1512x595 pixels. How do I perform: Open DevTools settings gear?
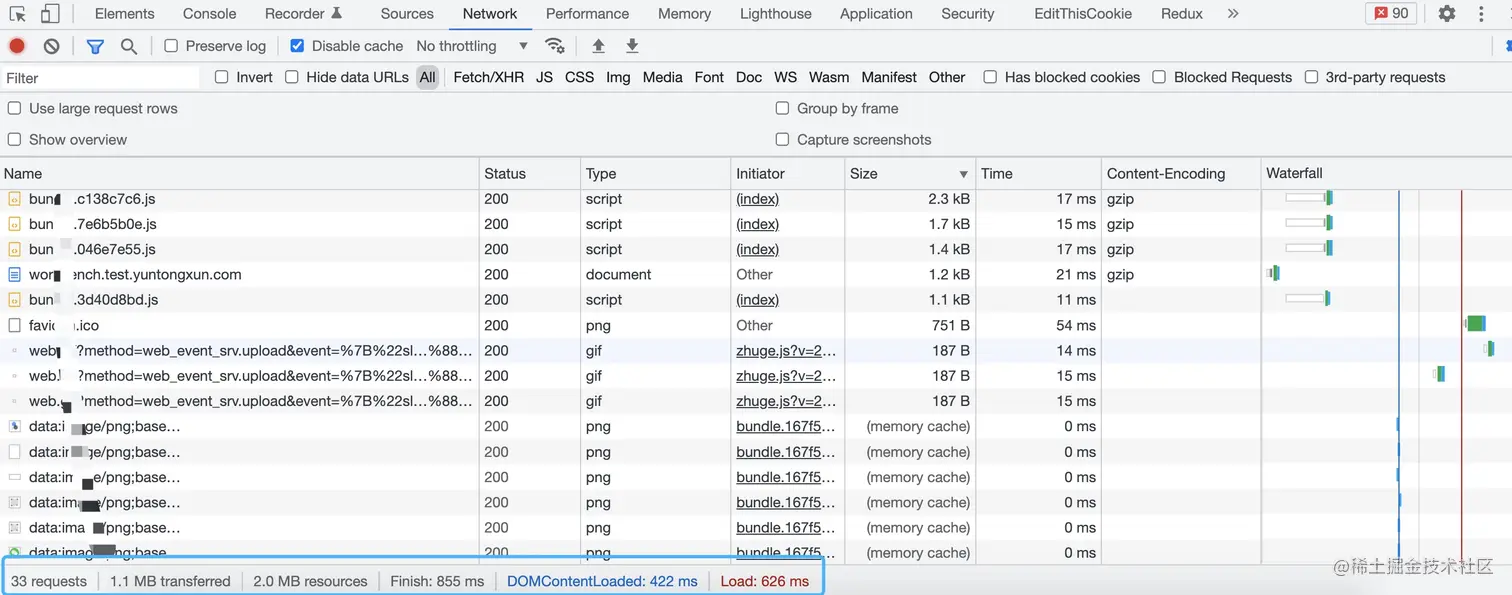click(1447, 14)
